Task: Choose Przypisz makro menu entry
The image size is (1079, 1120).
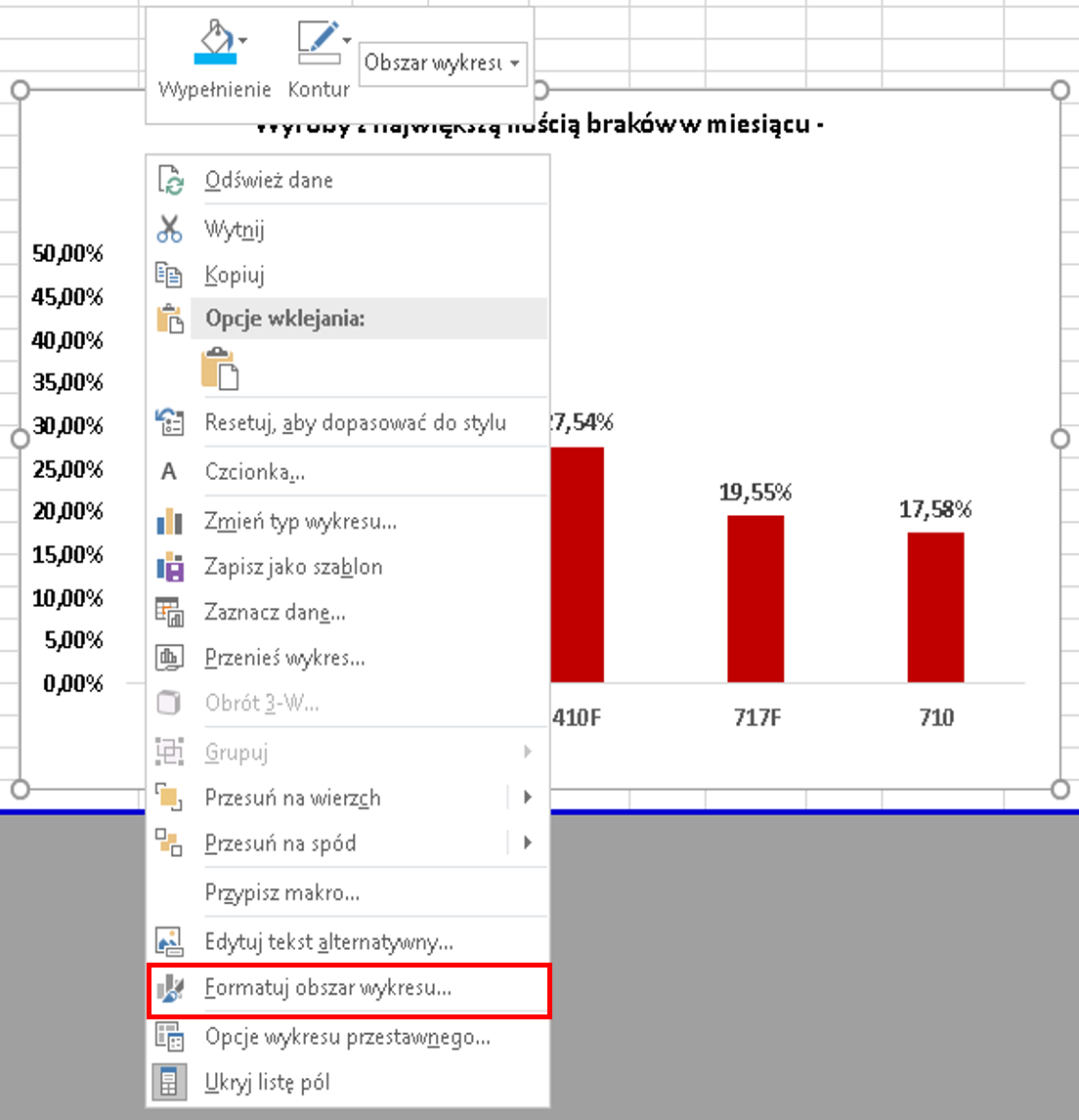Action: (x=281, y=893)
